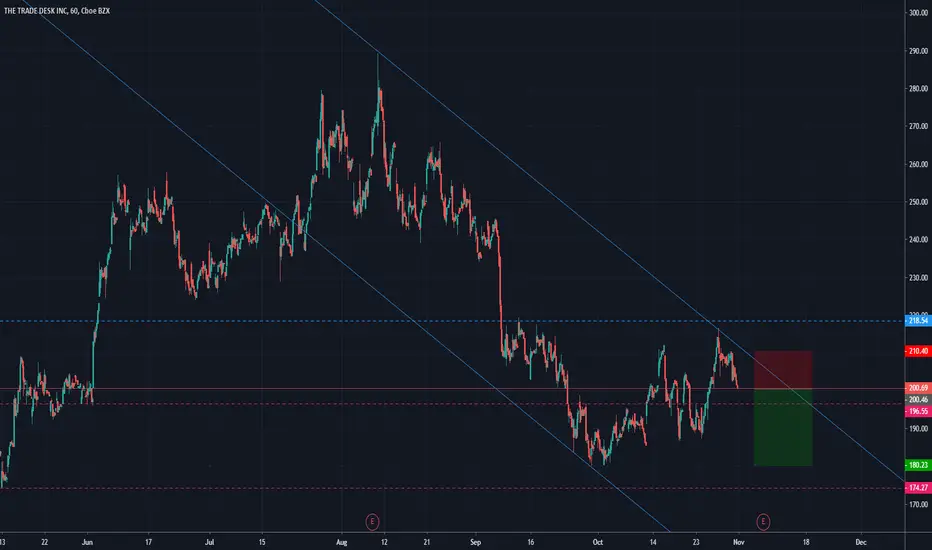Select the pink 174.27 price label
This screenshot has width=932, height=550.
pyautogui.click(x=918, y=488)
